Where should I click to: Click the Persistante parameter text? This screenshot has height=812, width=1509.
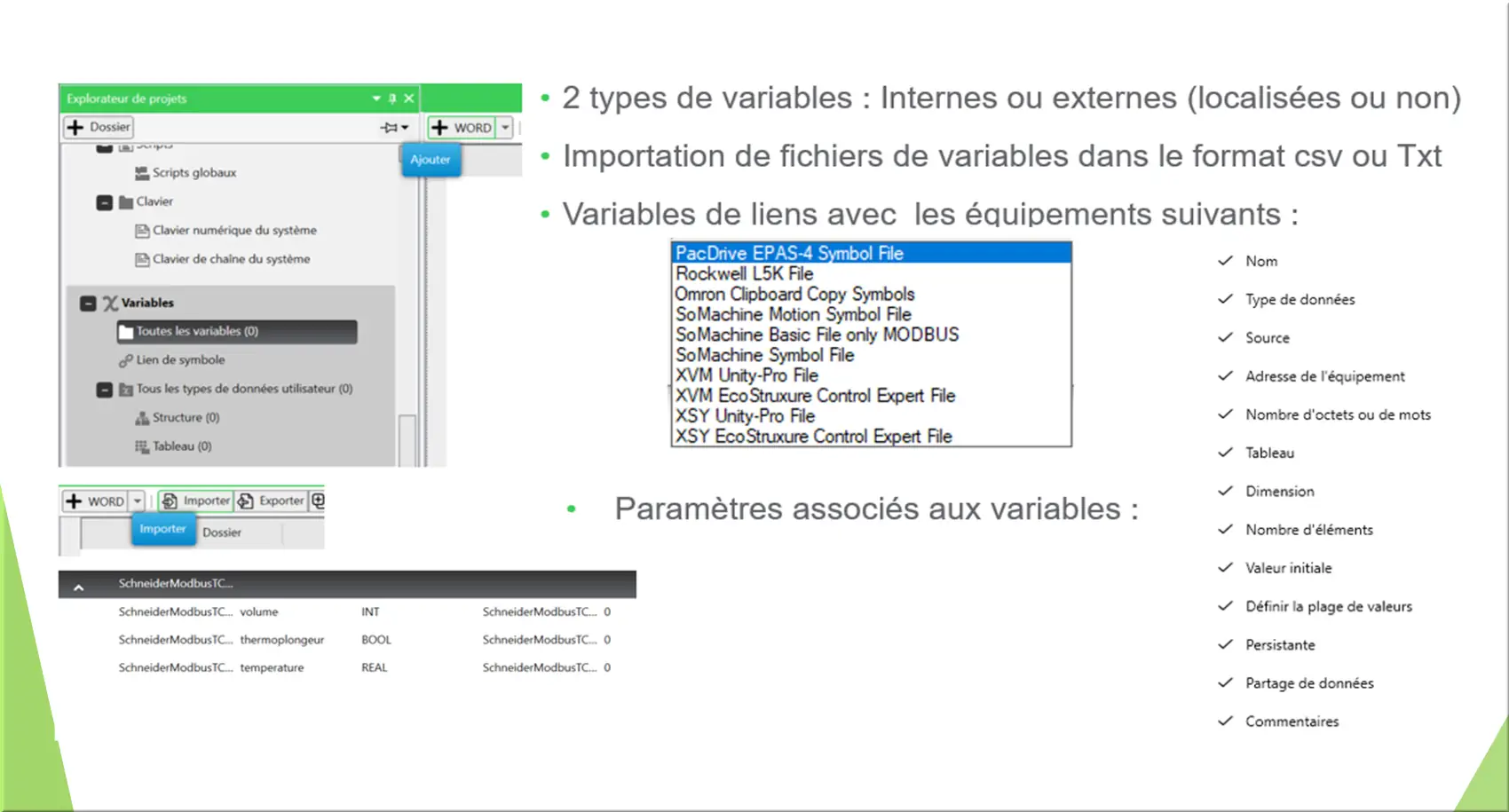tap(1280, 645)
